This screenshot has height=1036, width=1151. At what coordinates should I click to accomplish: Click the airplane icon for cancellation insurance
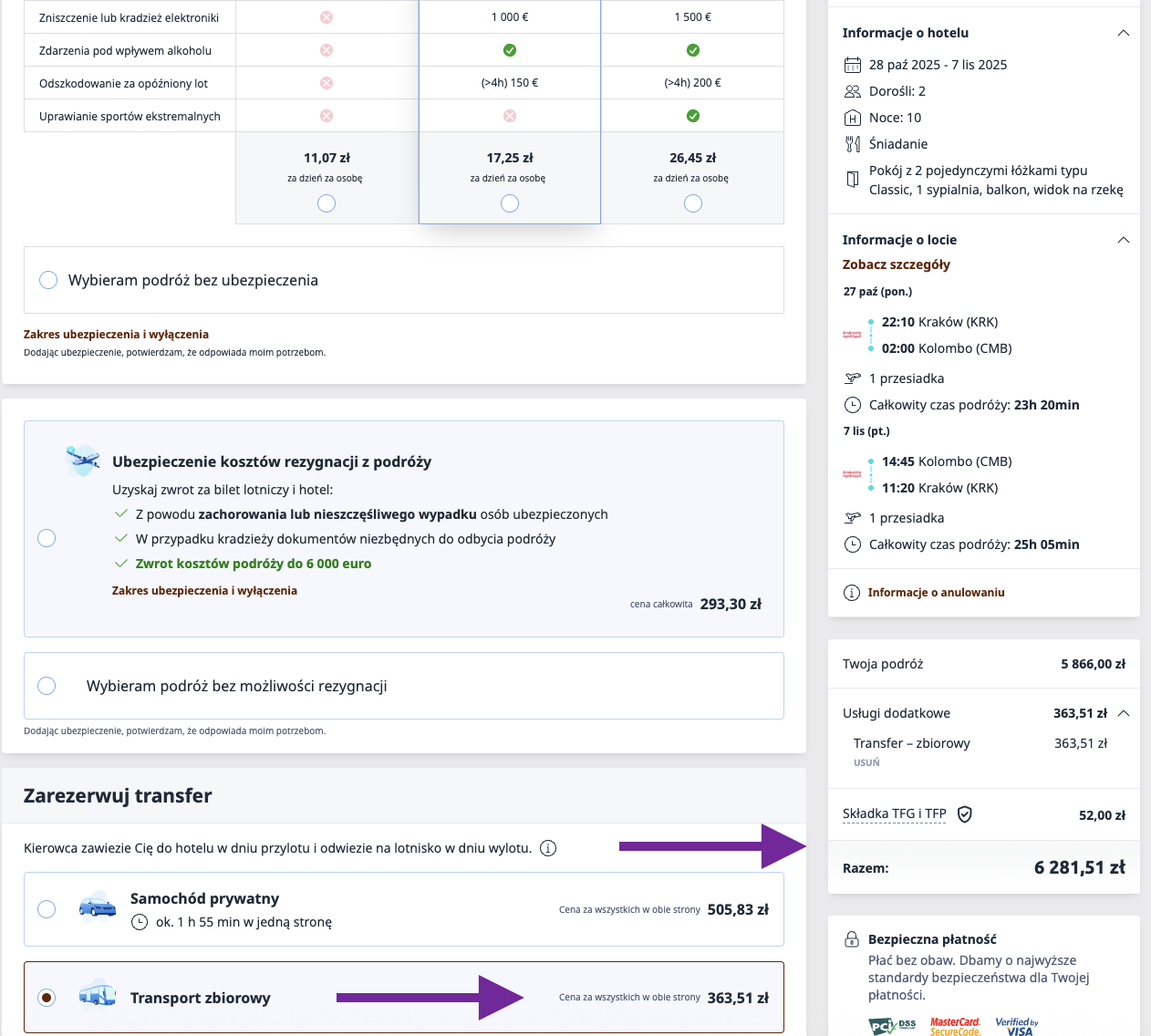[x=83, y=461]
